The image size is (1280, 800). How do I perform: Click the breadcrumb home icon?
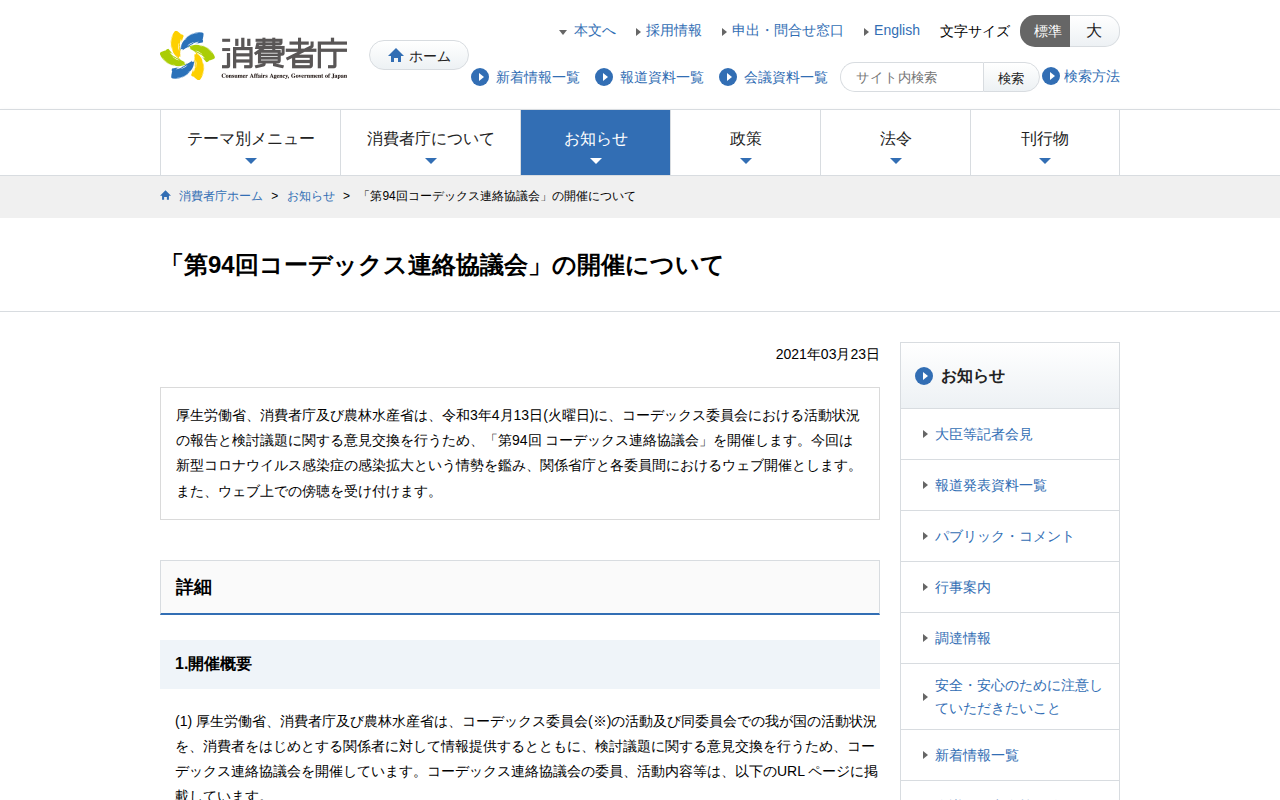click(165, 195)
